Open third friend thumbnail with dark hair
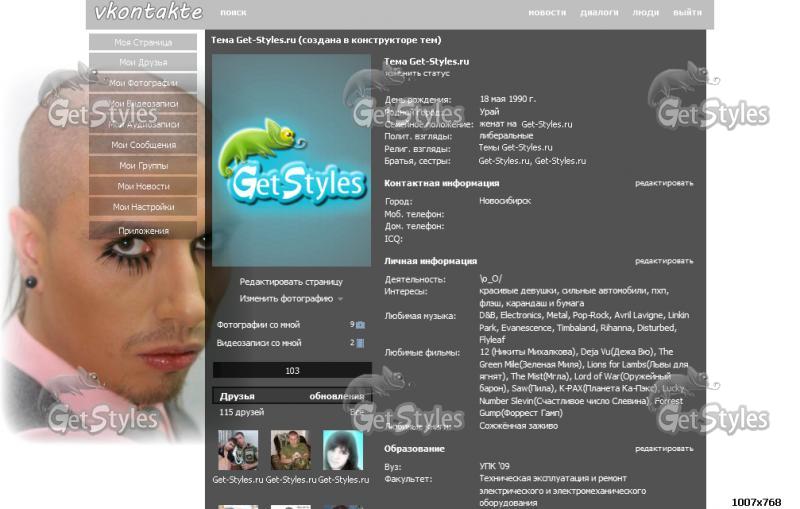 (343, 450)
